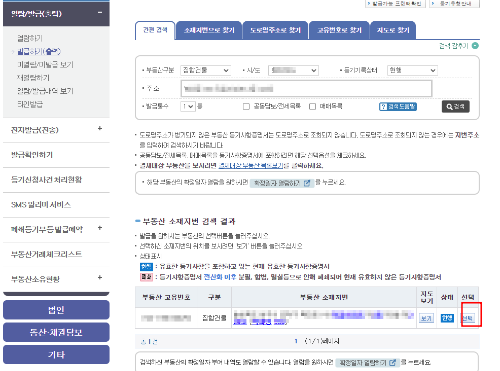The image size is (500, 371).
Task: Open the 검색도움말 help button
Action: tap(398, 107)
